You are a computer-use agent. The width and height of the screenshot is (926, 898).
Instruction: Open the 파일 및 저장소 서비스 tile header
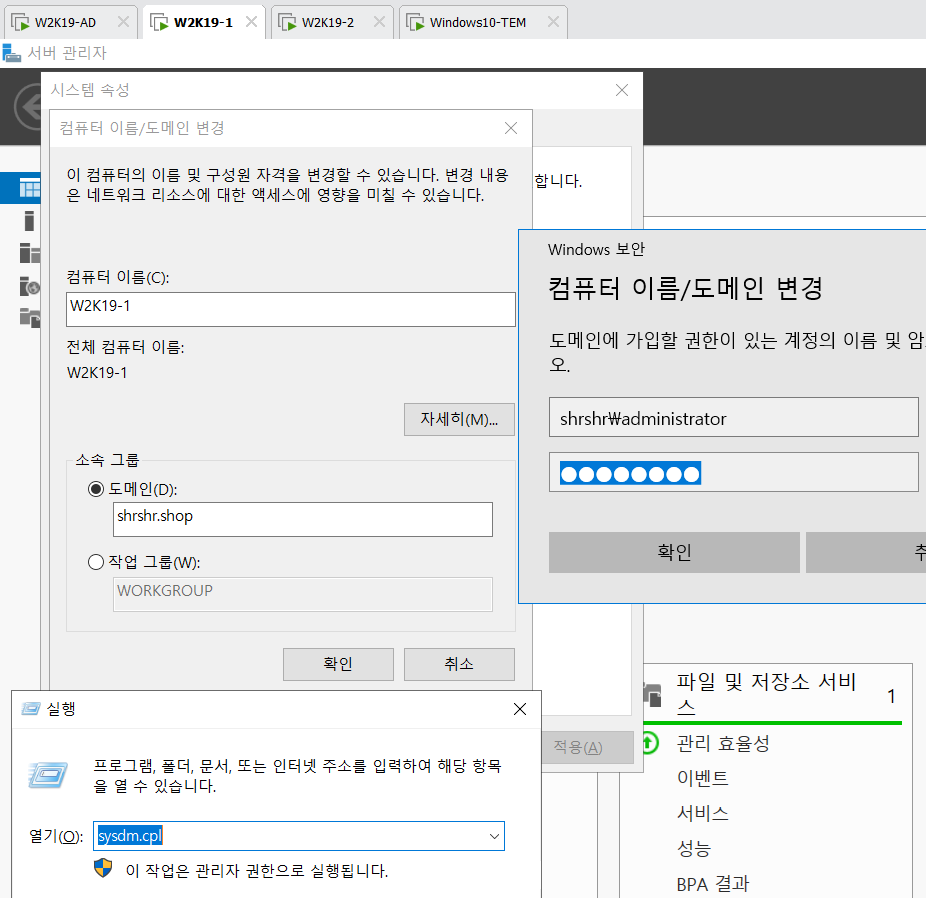click(766, 694)
